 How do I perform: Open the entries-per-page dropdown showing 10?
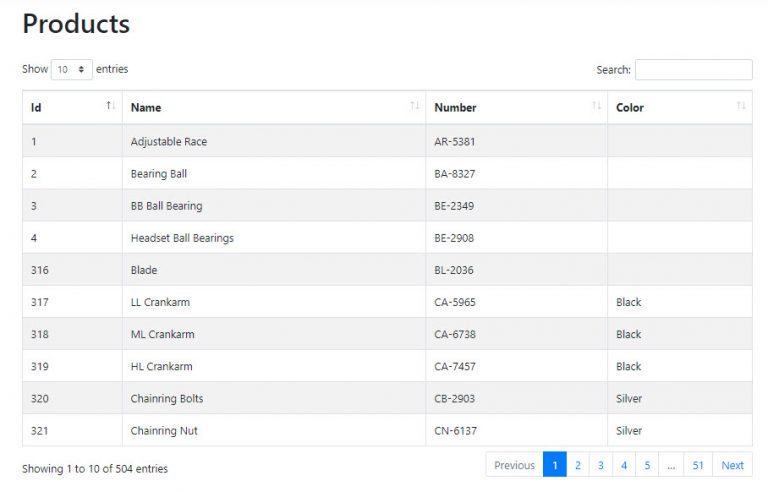(x=71, y=70)
